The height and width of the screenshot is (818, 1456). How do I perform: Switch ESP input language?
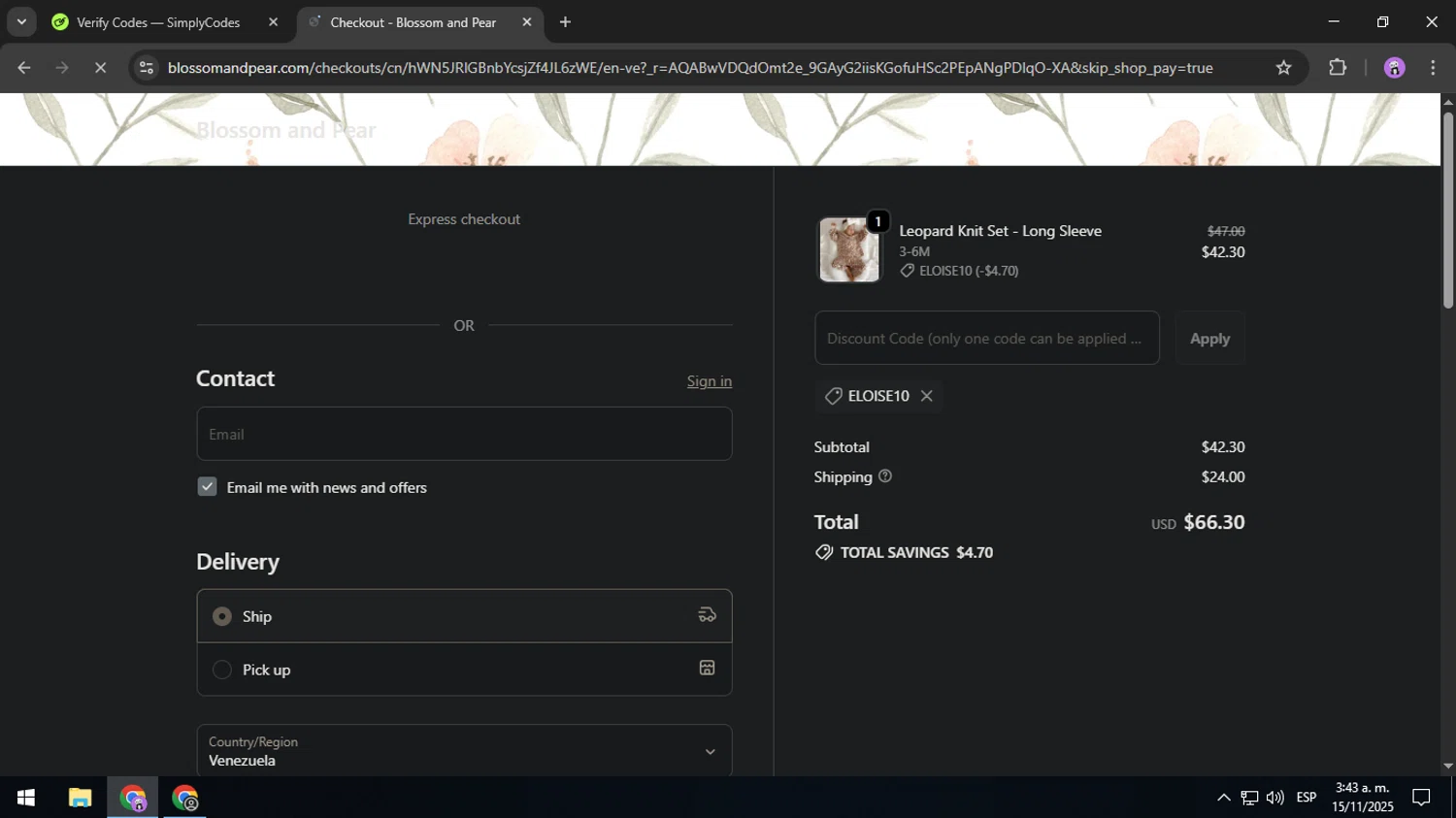click(1307, 798)
